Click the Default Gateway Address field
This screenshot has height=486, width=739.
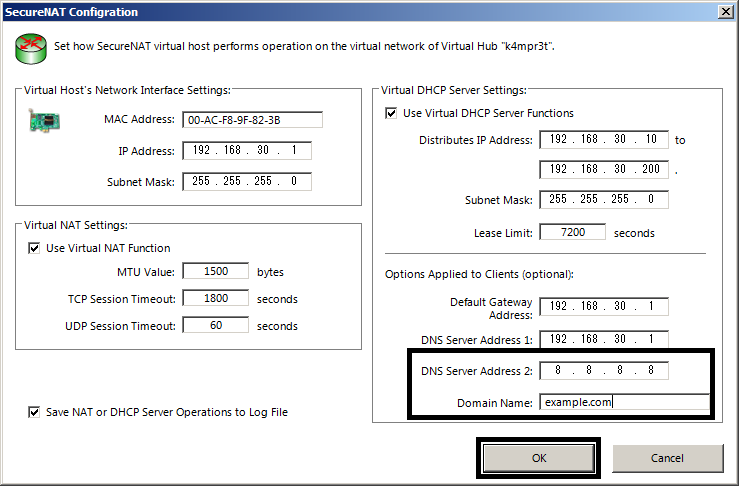(604, 306)
